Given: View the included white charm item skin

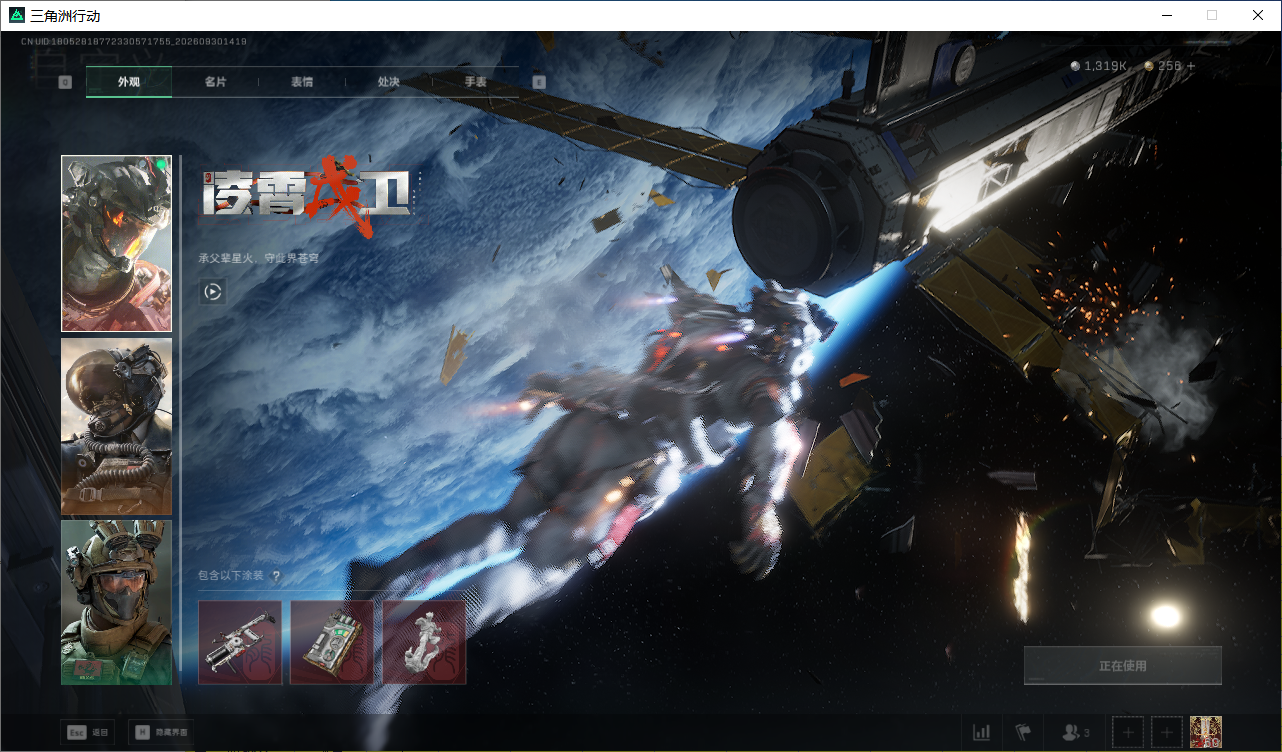Looking at the screenshot, I should pyautogui.click(x=424, y=642).
